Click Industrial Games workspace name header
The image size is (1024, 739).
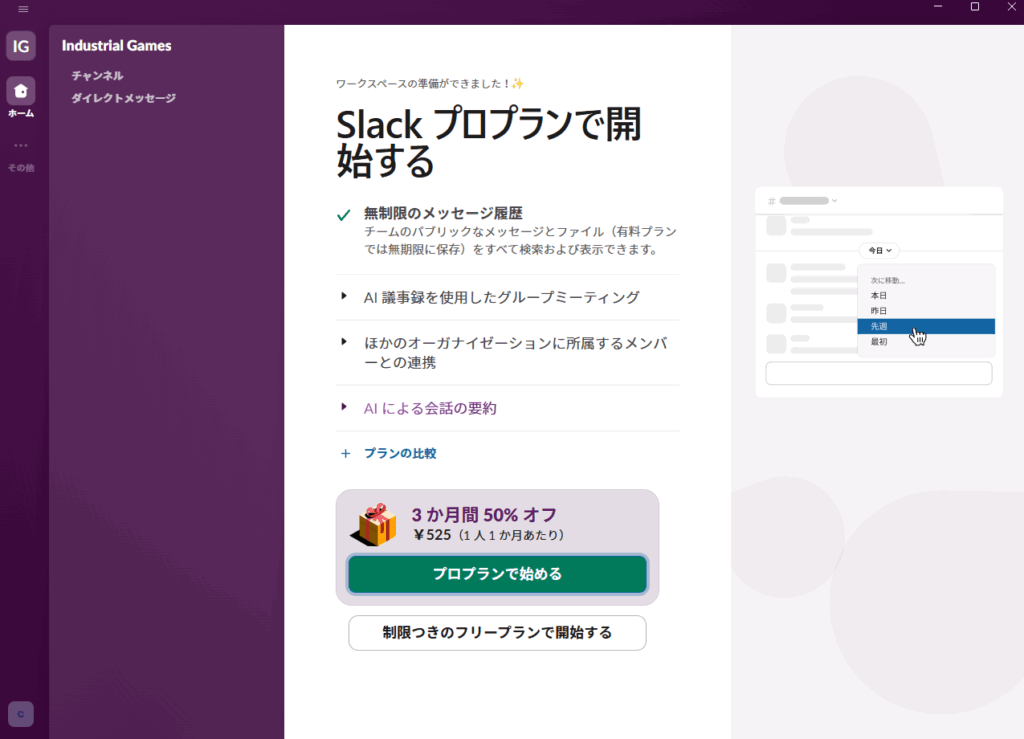[x=116, y=46]
